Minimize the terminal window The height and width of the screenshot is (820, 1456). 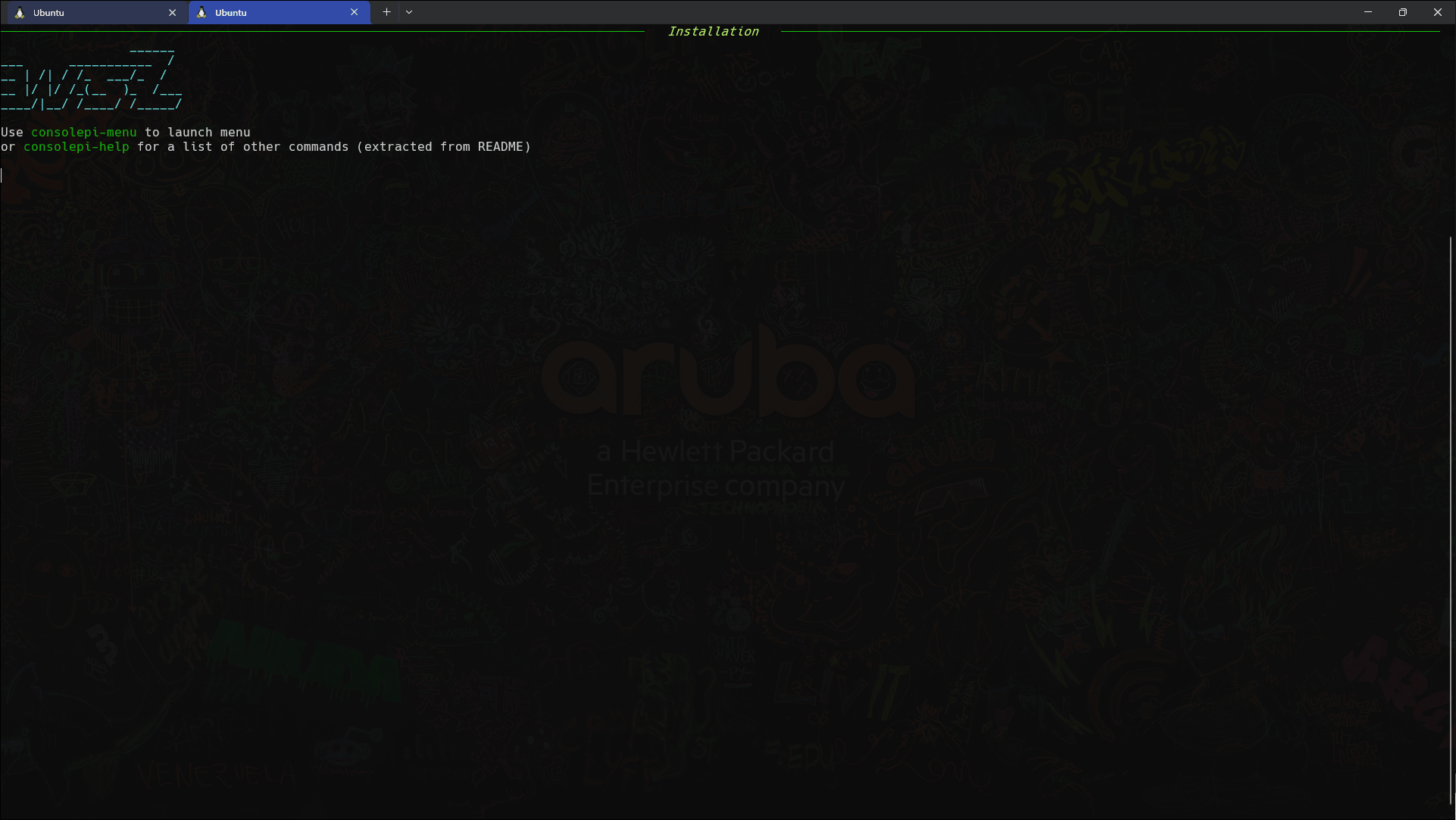[1368, 12]
